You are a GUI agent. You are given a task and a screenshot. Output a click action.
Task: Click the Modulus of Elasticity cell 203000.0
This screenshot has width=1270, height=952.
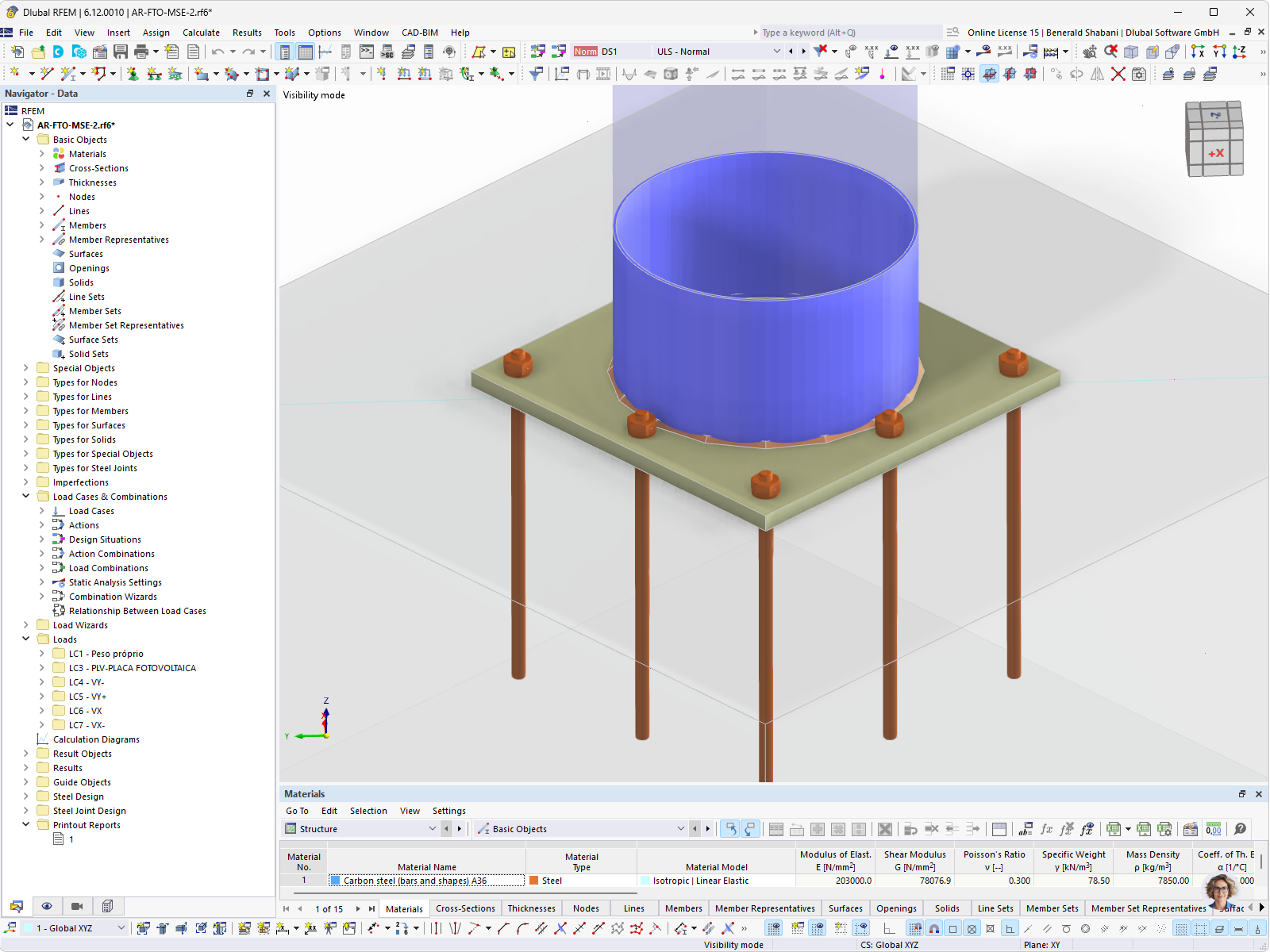point(835,881)
